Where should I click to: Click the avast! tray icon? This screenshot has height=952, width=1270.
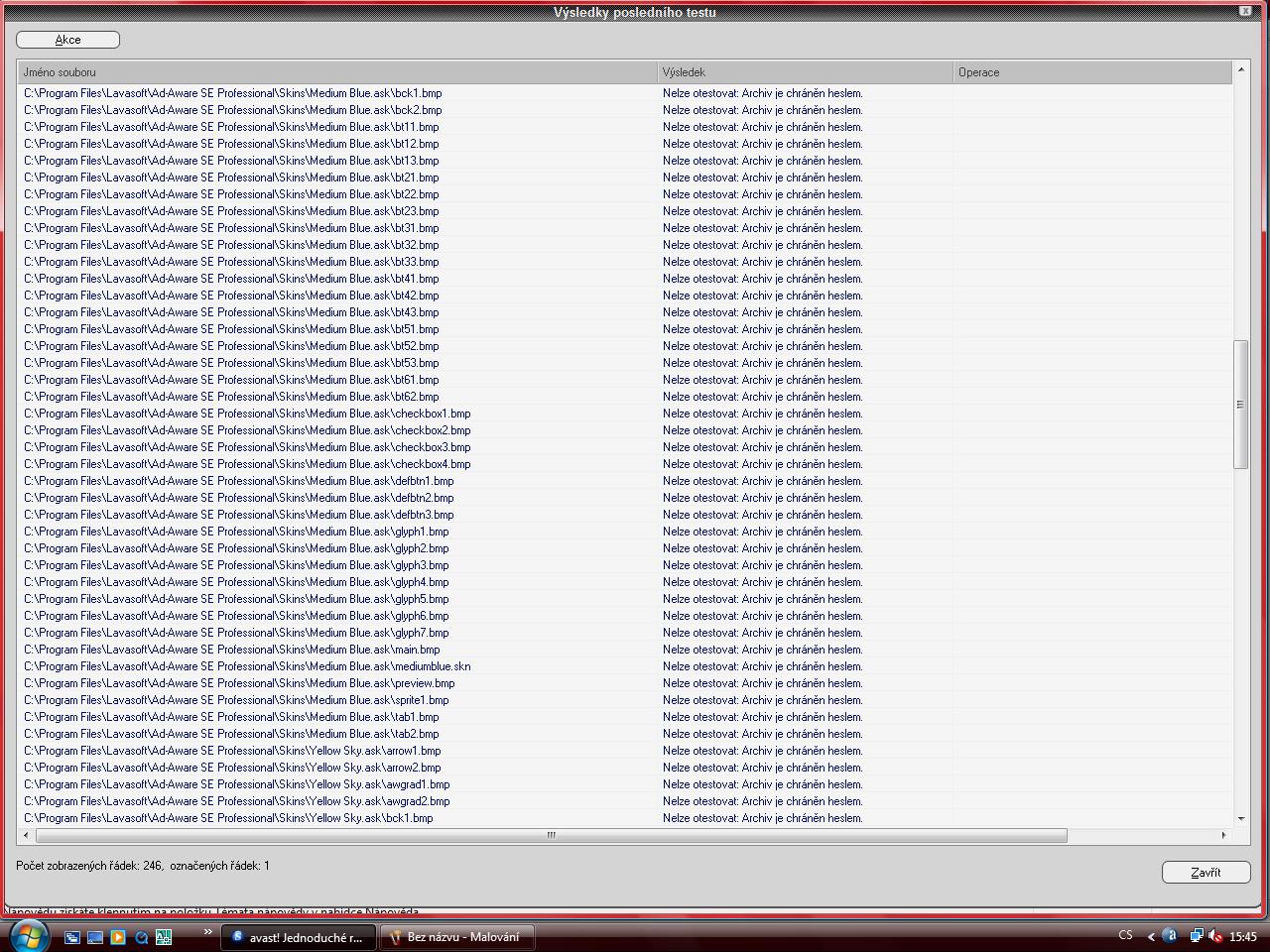1171,935
